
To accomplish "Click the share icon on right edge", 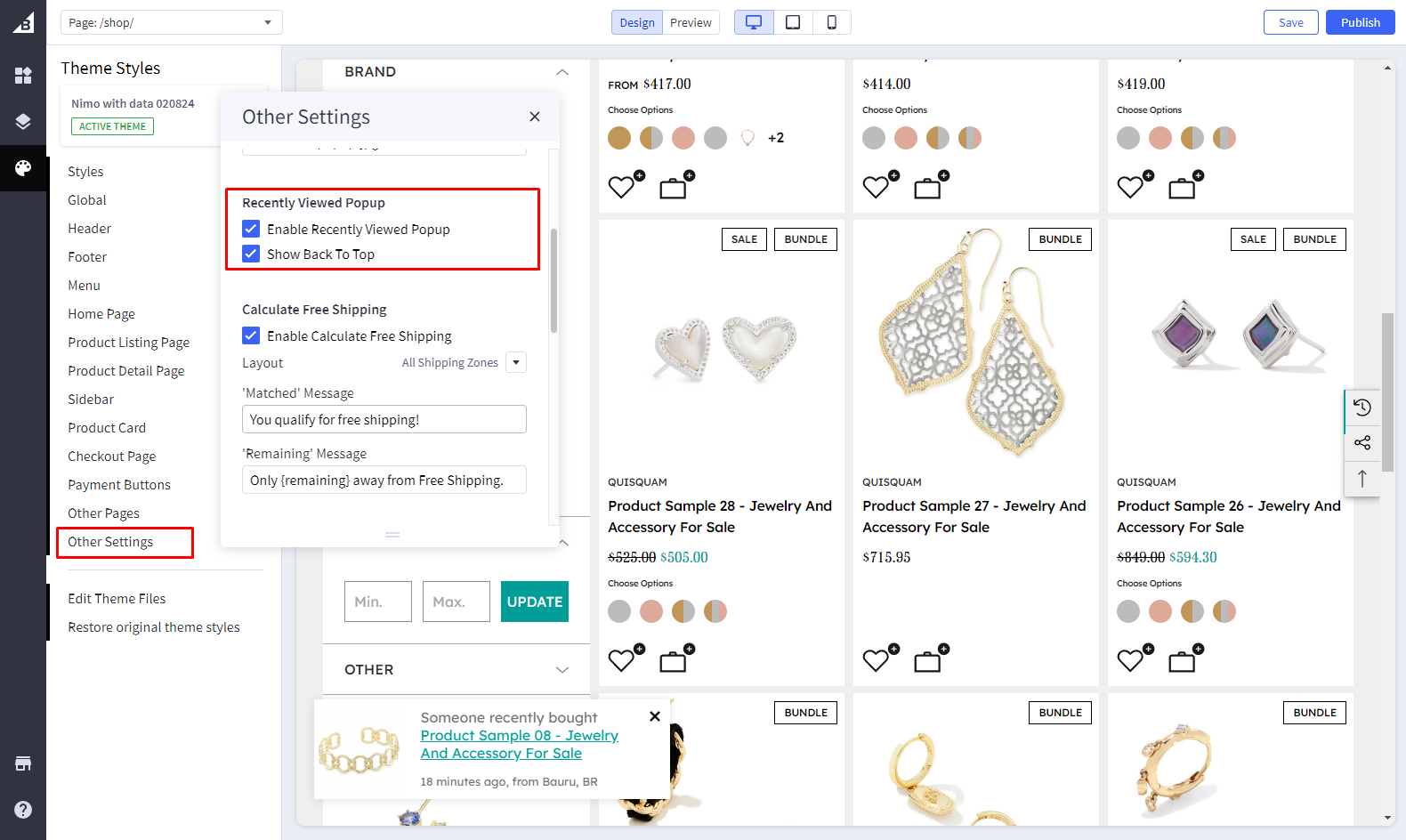I will click(x=1362, y=442).
